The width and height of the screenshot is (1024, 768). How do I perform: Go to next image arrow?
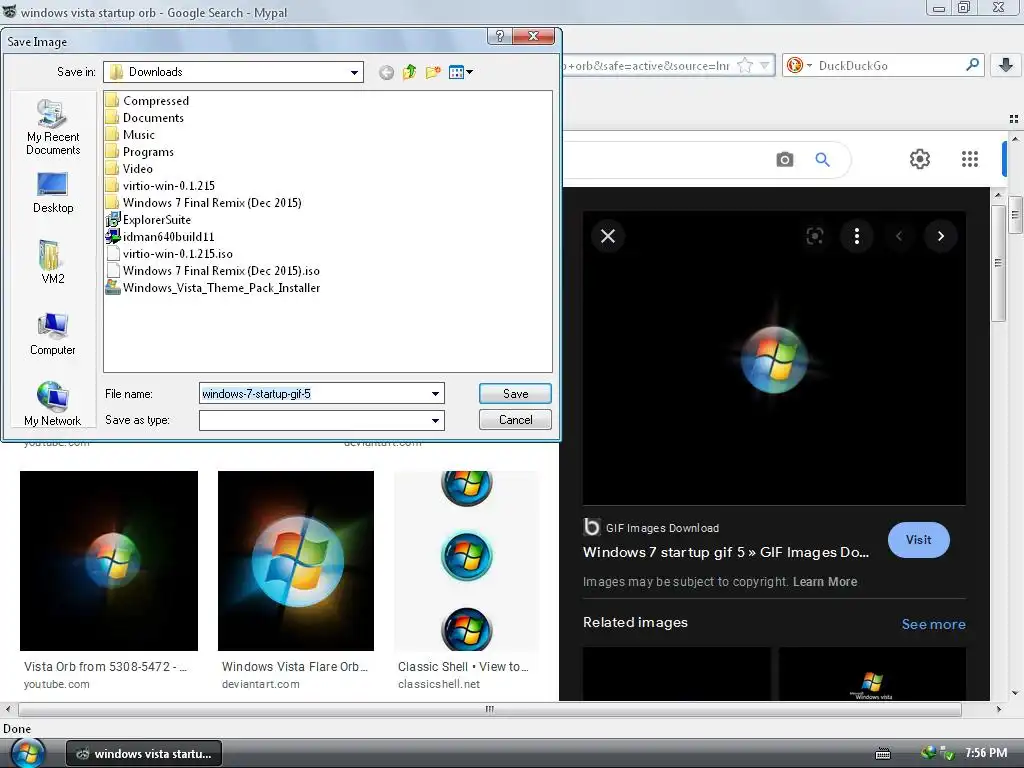(x=940, y=236)
